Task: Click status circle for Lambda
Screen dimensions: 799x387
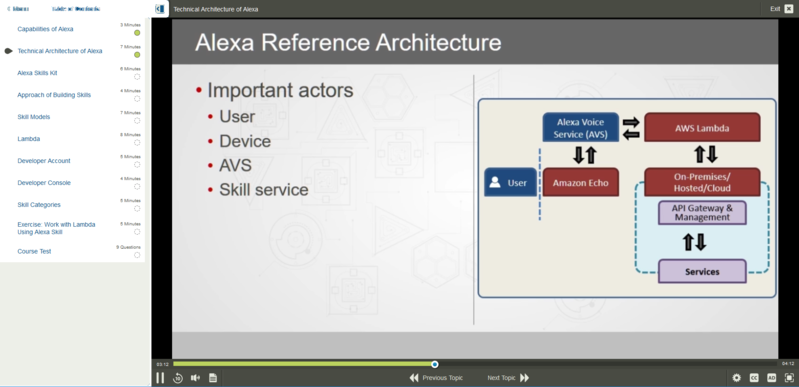Action: coord(137,143)
